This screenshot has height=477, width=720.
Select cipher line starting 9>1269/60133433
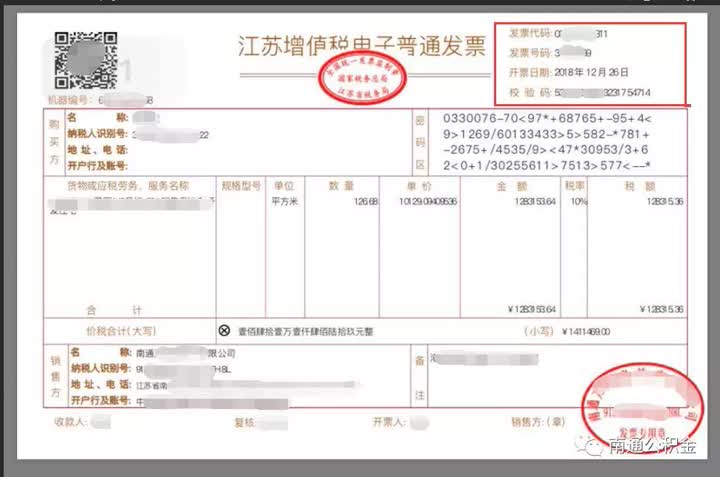(x=546, y=135)
